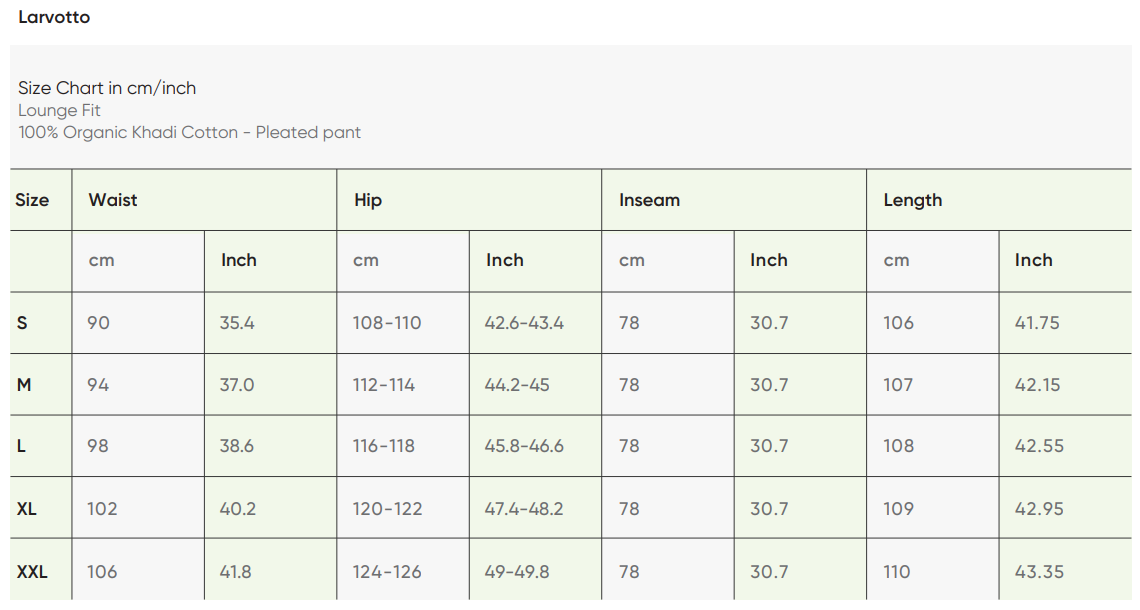Select hip range 112-114 for size M

coord(383,385)
